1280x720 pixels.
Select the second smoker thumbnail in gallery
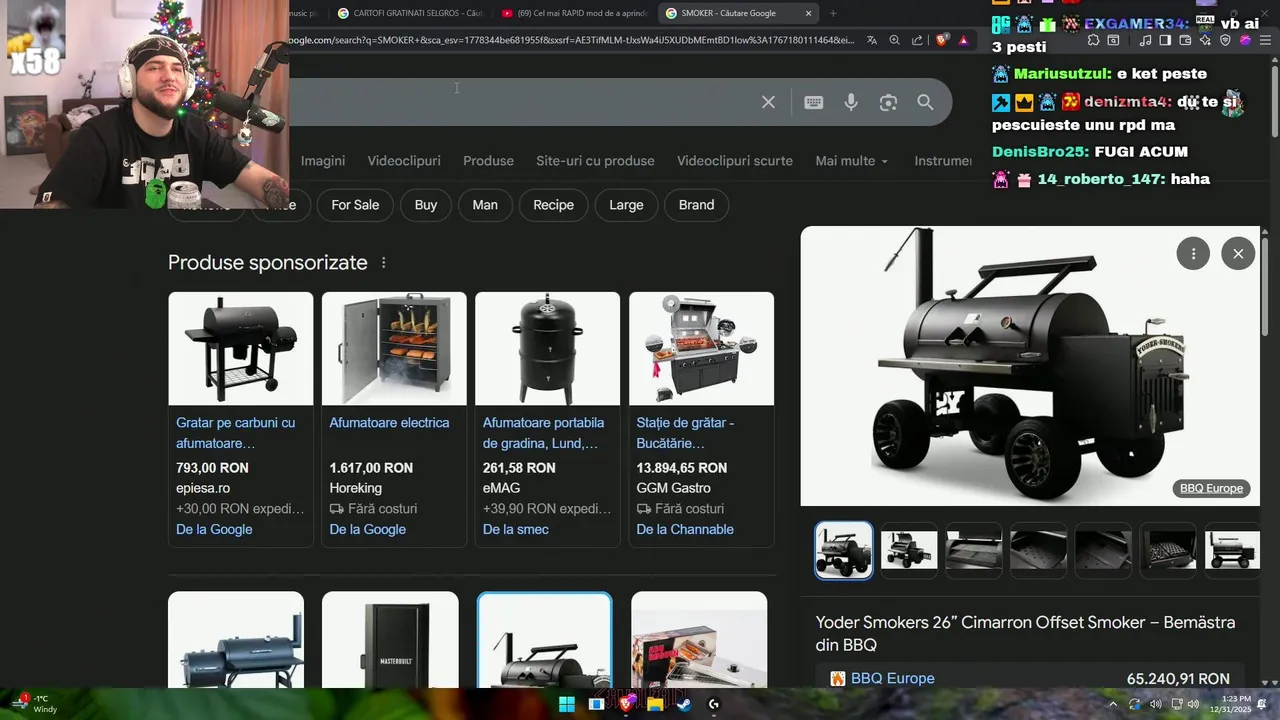click(909, 550)
